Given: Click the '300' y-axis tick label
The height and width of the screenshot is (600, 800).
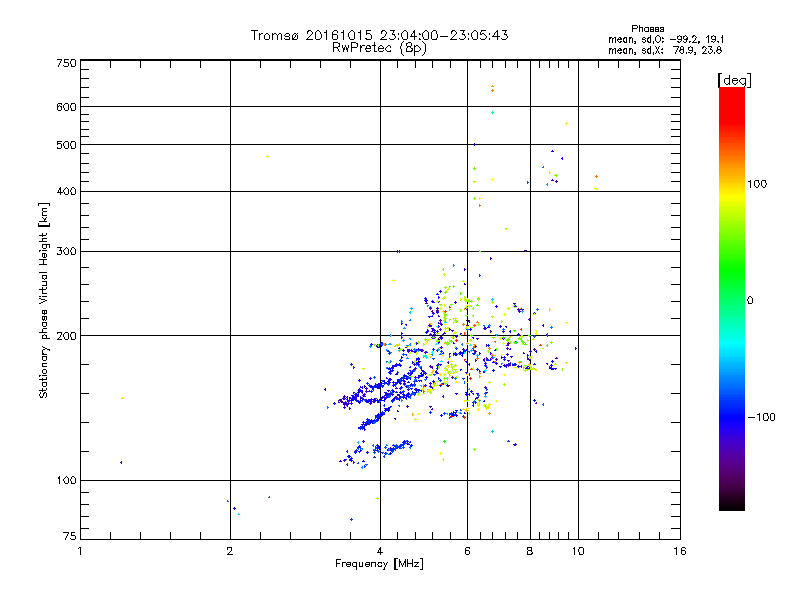Looking at the screenshot, I should click(66, 251).
